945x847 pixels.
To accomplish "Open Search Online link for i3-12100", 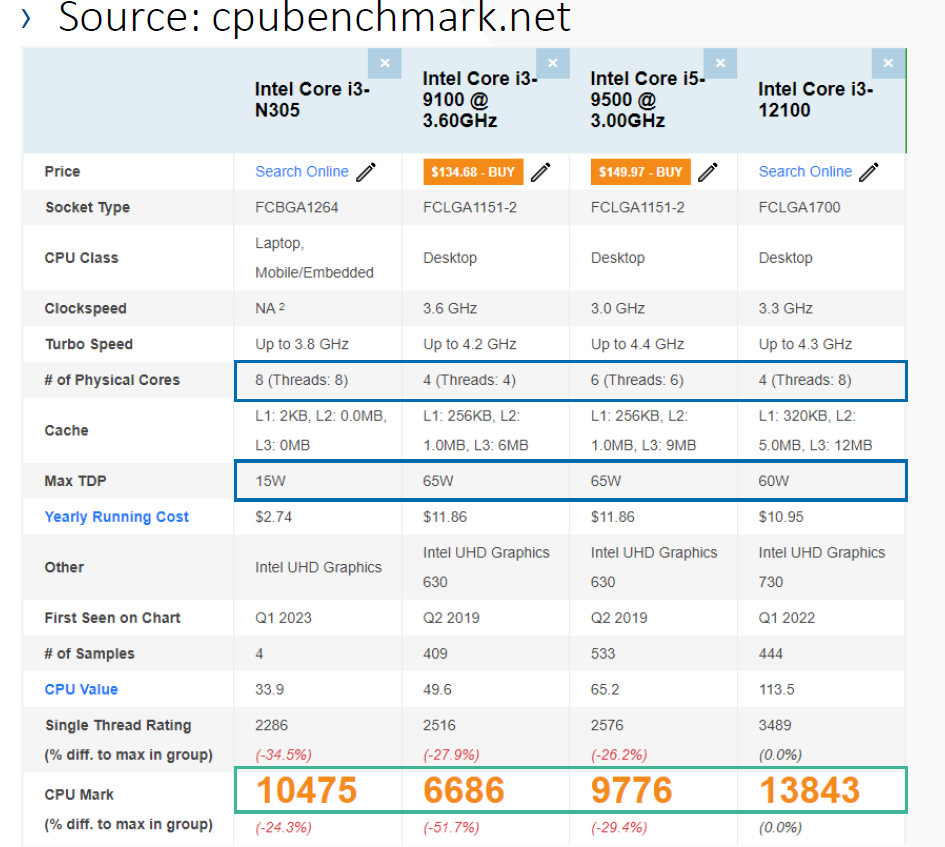I will [x=805, y=172].
